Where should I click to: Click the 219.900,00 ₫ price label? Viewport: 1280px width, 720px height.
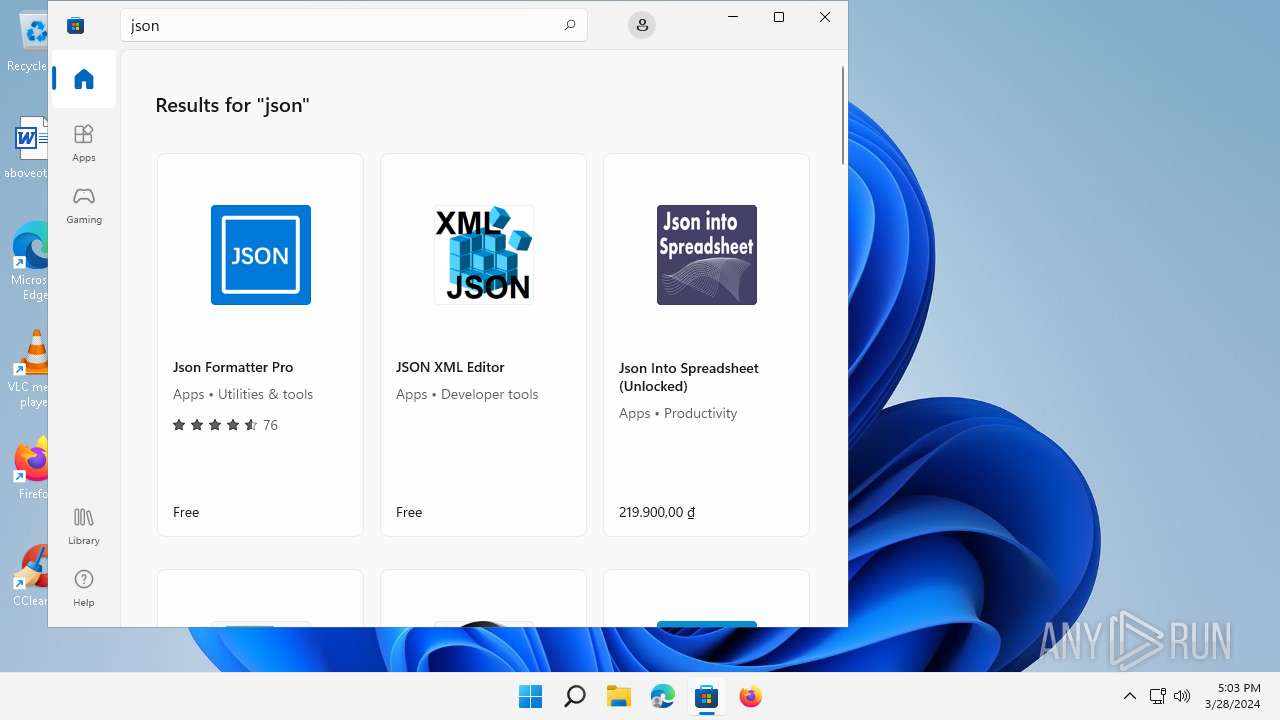pos(657,512)
